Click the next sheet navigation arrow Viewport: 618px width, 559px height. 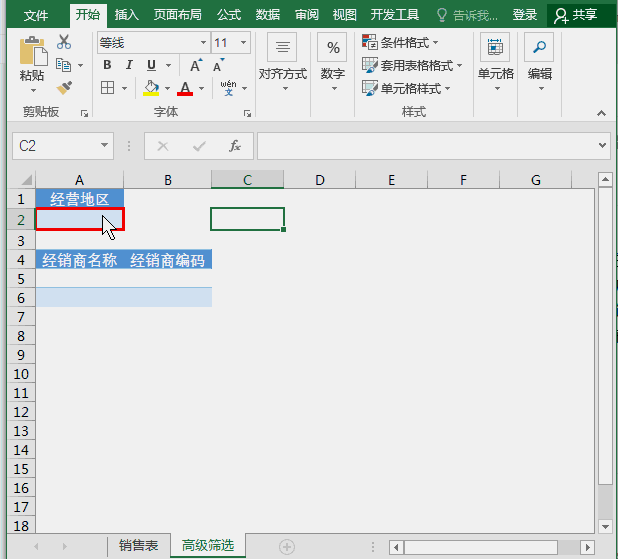coord(65,546)
